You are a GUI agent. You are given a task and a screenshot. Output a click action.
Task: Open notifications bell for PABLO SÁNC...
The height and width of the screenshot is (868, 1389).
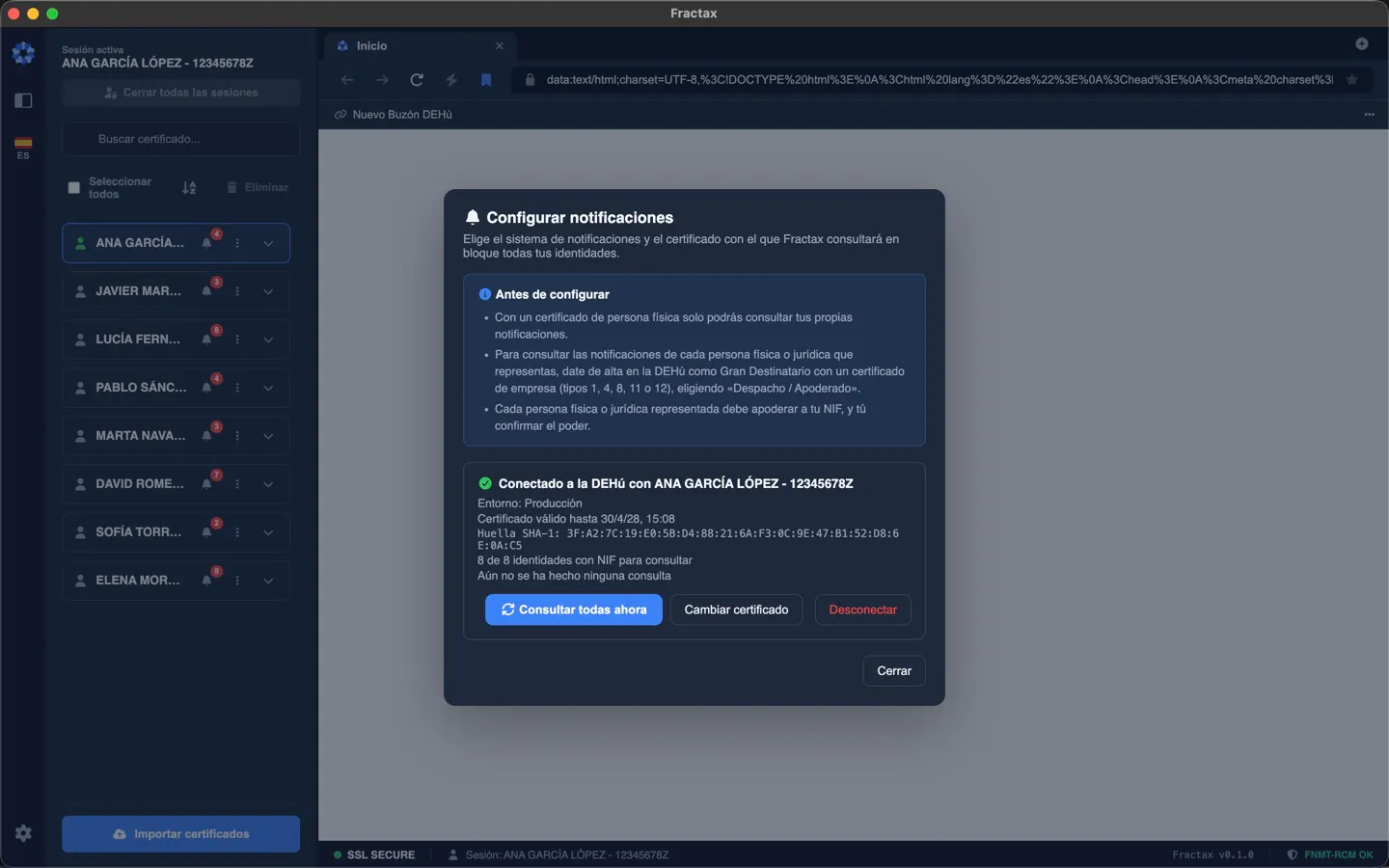(x=206, y=388)
